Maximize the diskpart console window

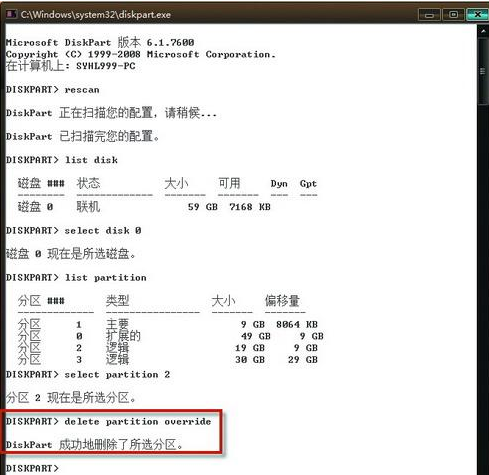coord(453,15)
